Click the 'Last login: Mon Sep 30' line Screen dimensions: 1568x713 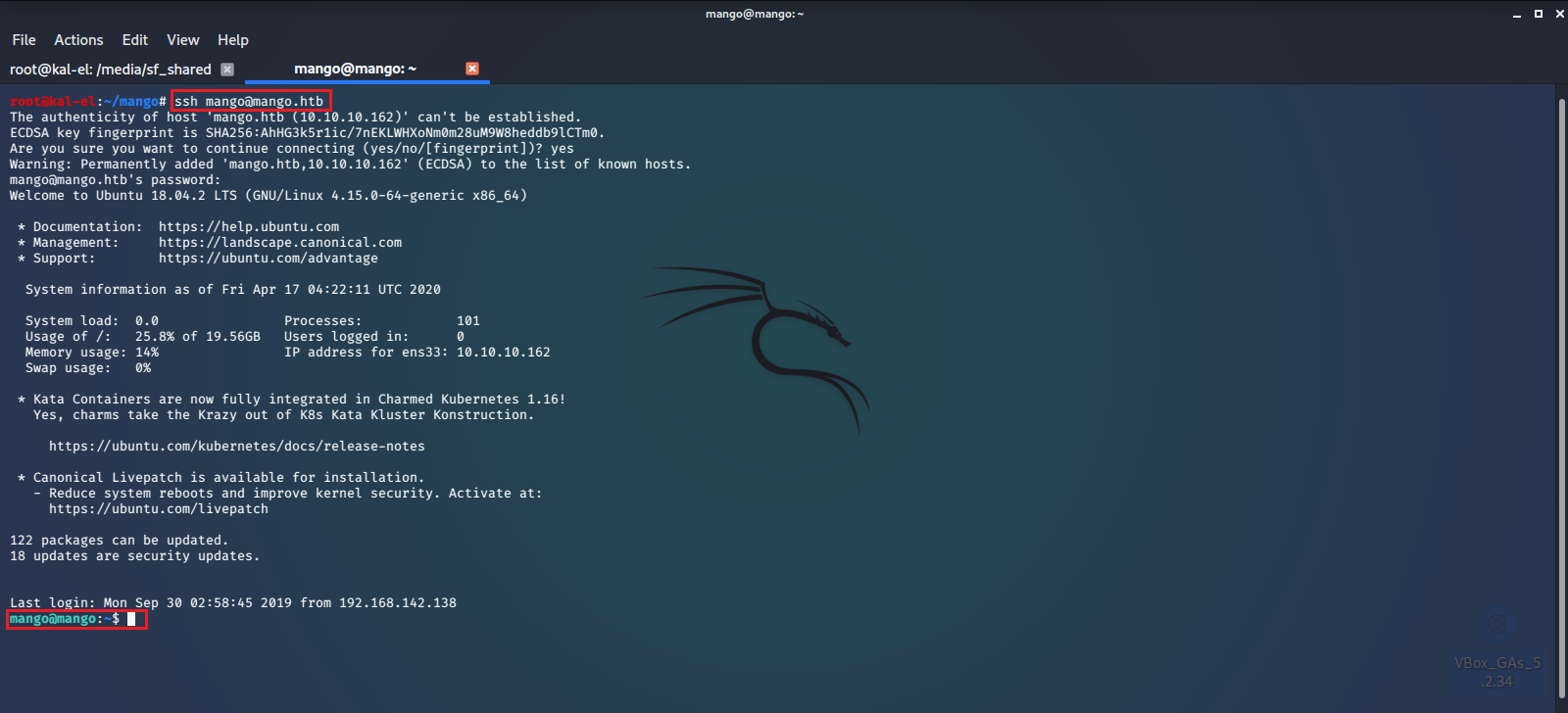(x=233, y=603)
